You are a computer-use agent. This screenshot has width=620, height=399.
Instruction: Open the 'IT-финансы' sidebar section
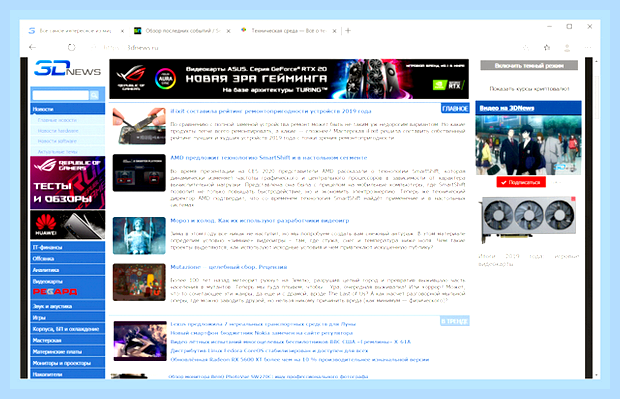point(68,247)
